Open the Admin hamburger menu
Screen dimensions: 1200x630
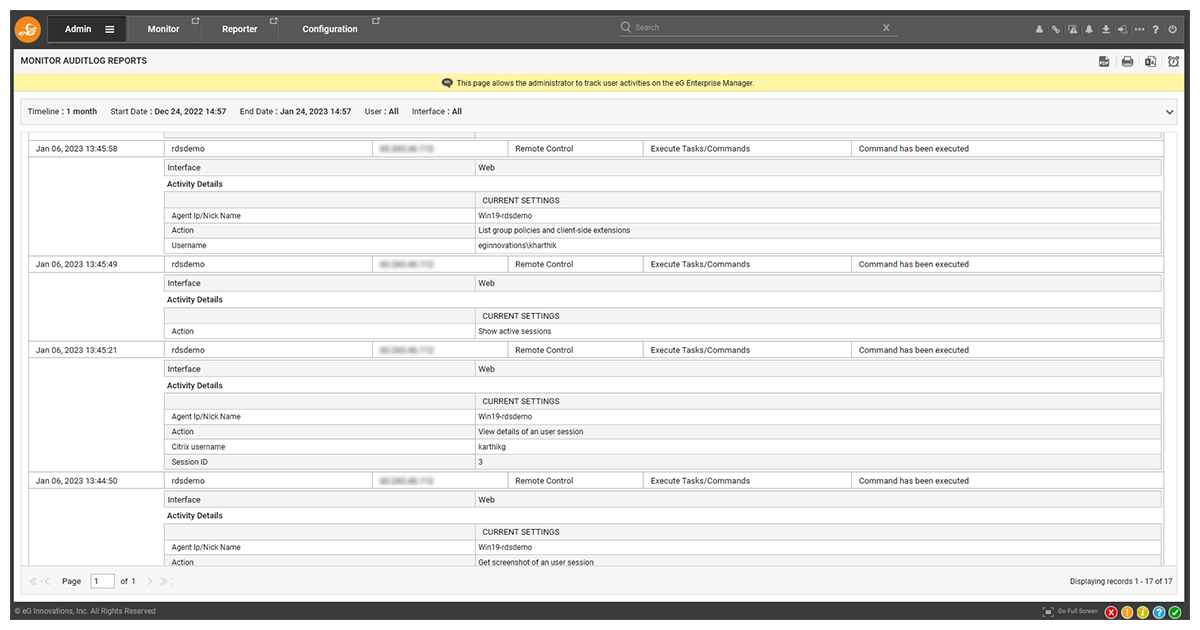pyautogui.click(x=110, y=29)
